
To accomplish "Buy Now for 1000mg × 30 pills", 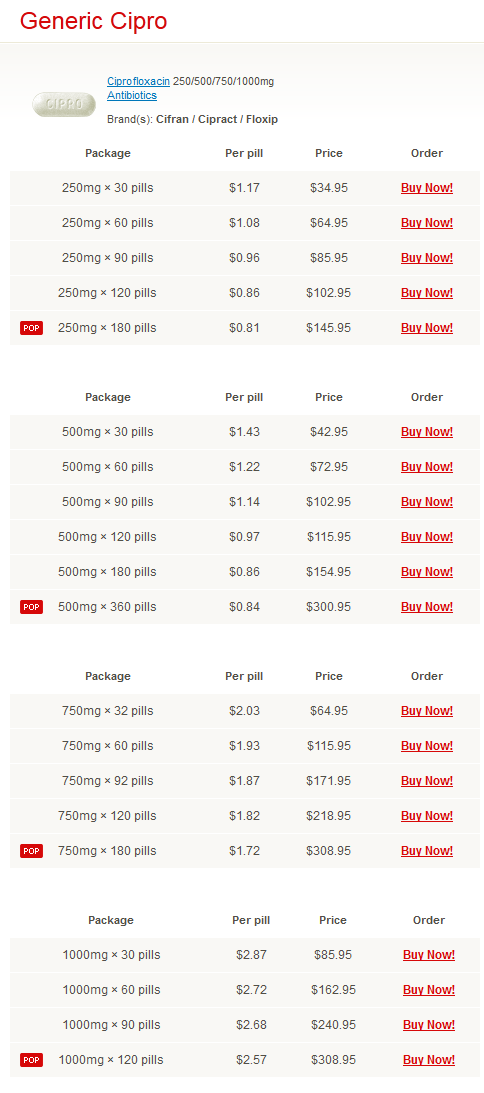I will [x=429, y=954].
